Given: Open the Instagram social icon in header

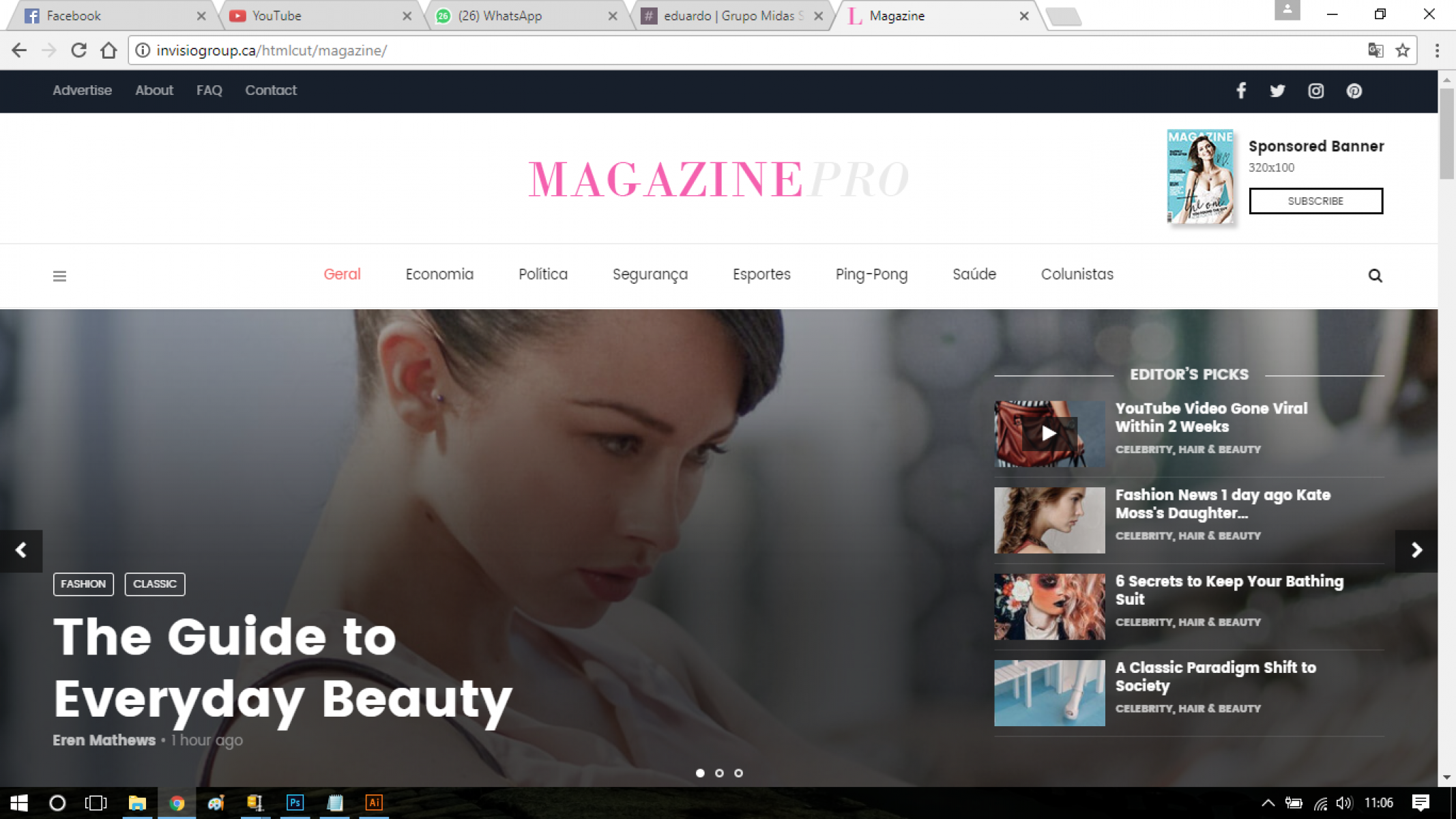Looking at the screenshot, I should (1315, 91).
